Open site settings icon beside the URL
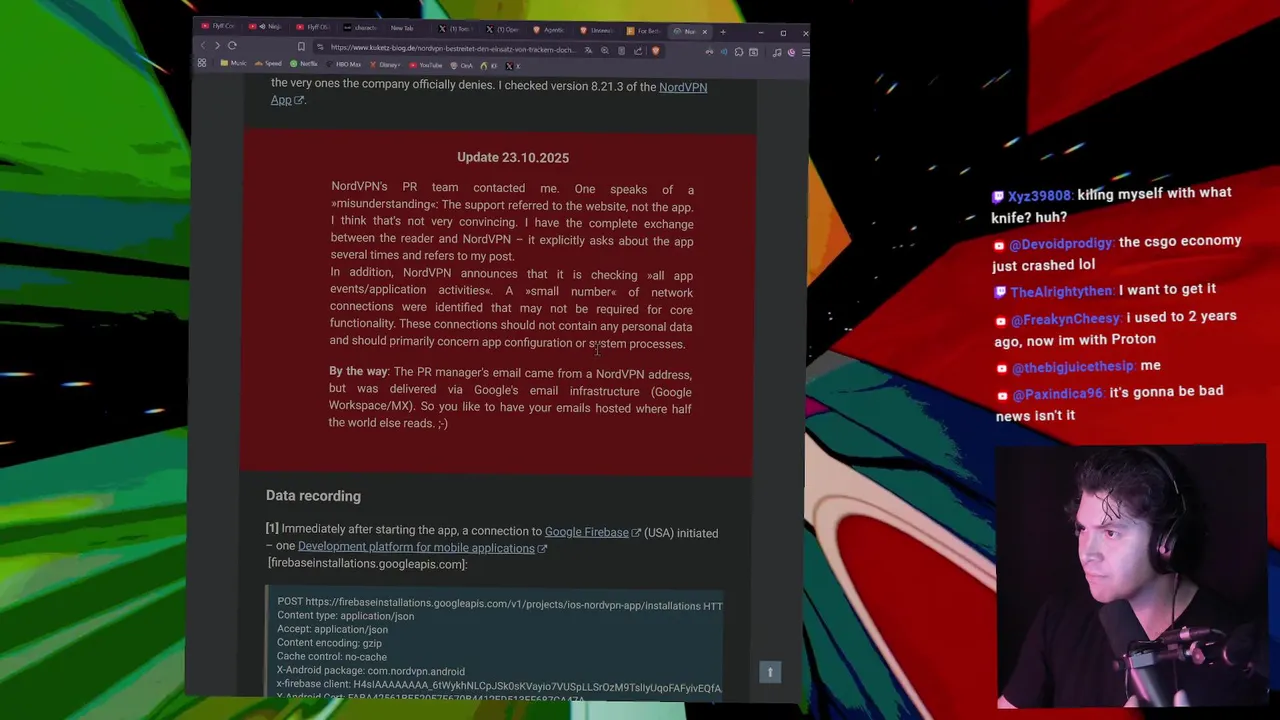 [320, 47]
